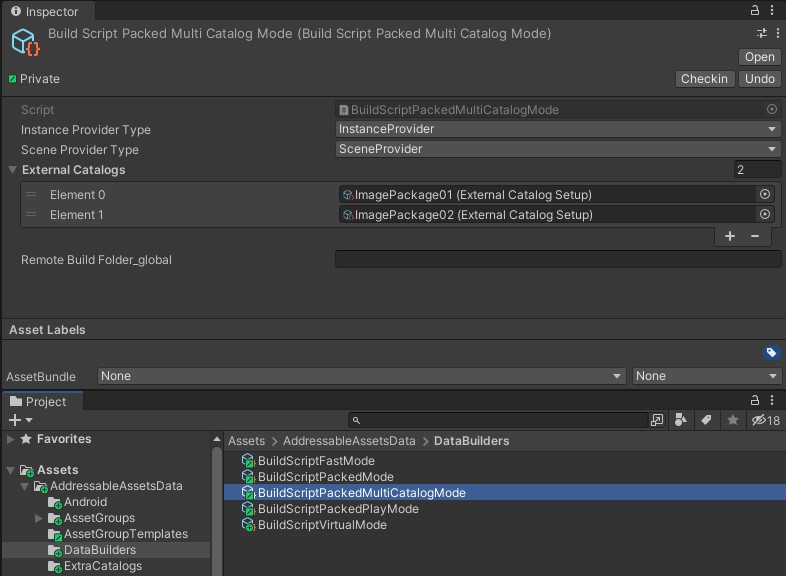Pick object for the Script field
This screenshot has width=786, height=576.
tap(772, 109)
